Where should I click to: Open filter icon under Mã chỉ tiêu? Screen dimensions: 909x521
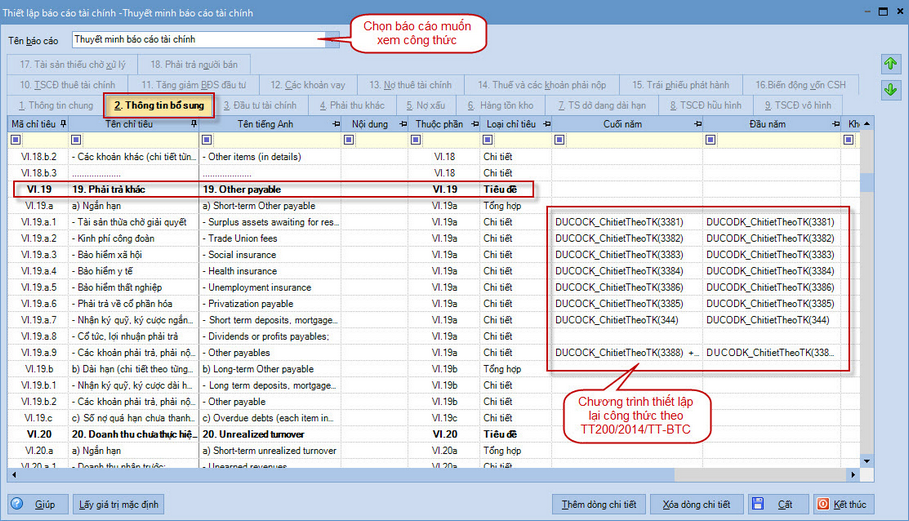pyautogui.click(x=16, y=140)
